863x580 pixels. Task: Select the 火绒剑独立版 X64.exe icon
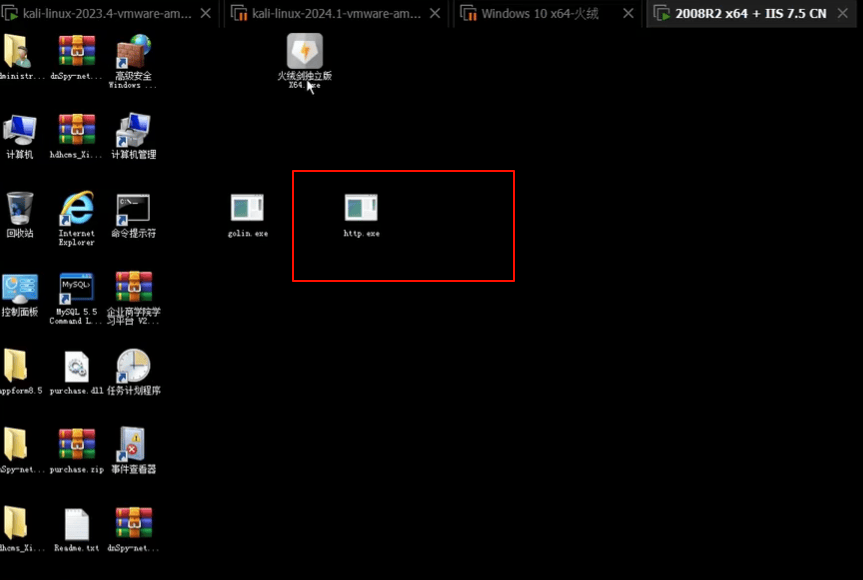[304, 52]
